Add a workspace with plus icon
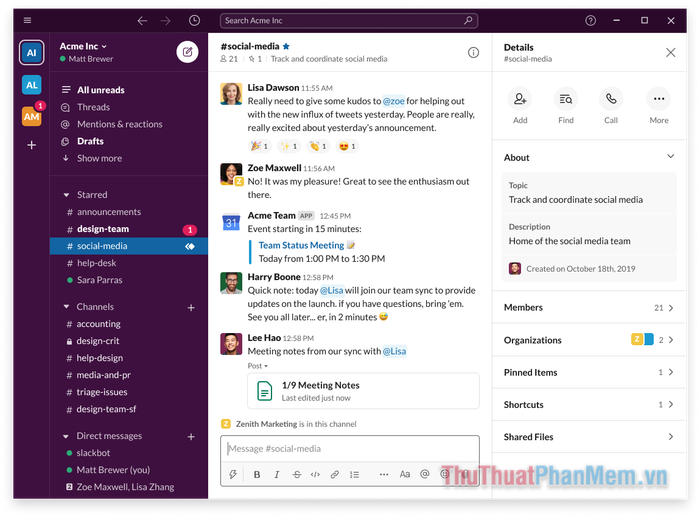 [x=31, y=145]
